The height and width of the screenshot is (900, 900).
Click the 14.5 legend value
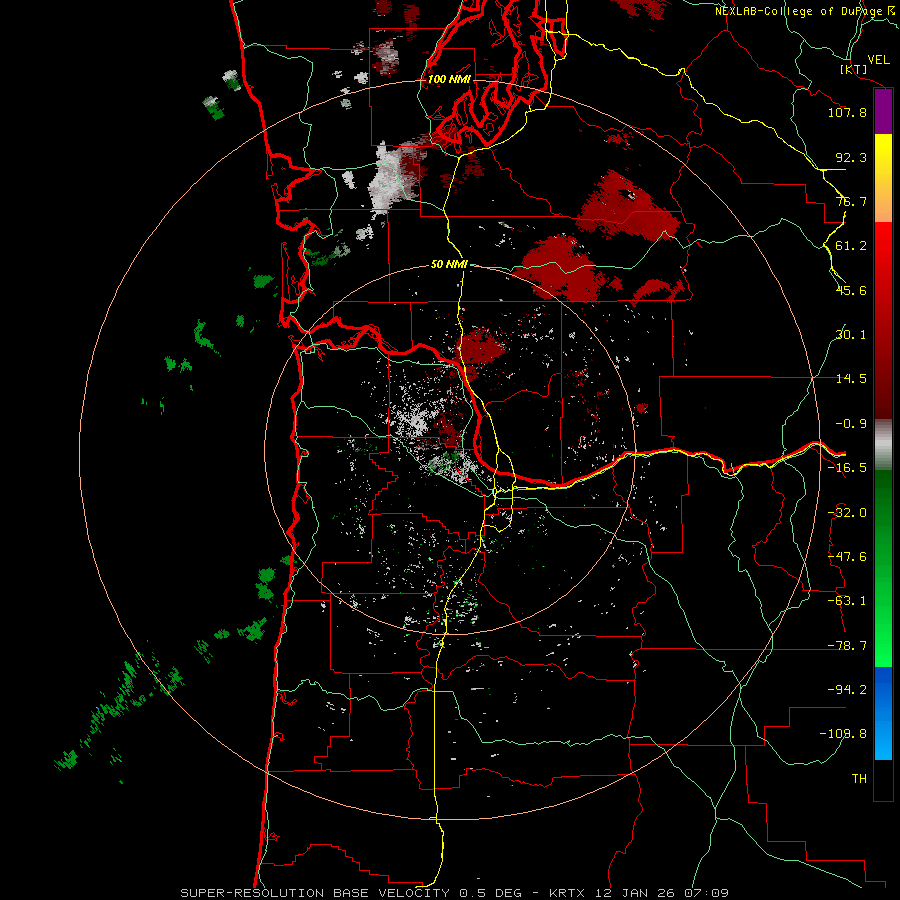[x=851, y=379]
